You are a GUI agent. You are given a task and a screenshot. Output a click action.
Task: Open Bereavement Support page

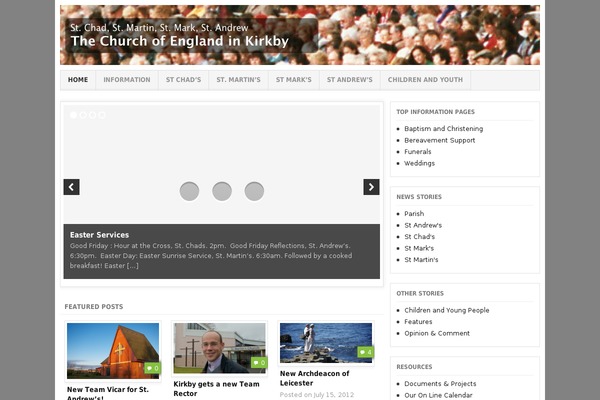tap(440, 140)
